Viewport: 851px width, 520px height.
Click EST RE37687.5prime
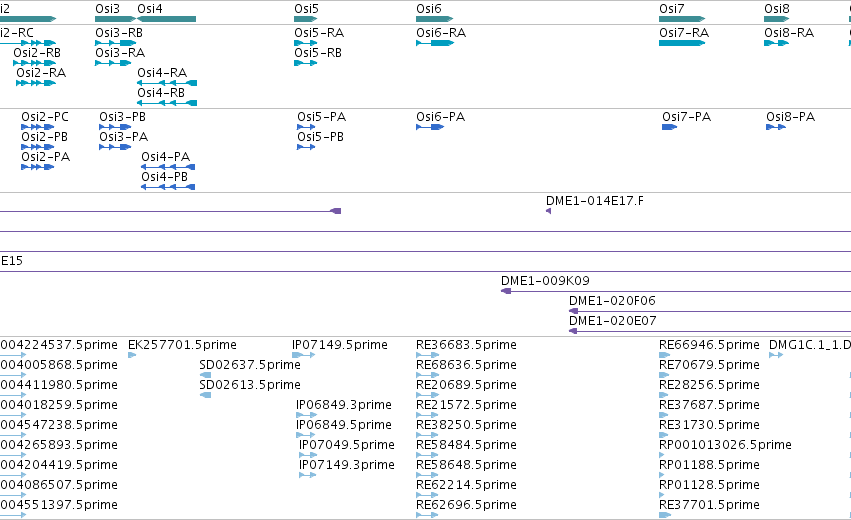[x=709, y=405]
